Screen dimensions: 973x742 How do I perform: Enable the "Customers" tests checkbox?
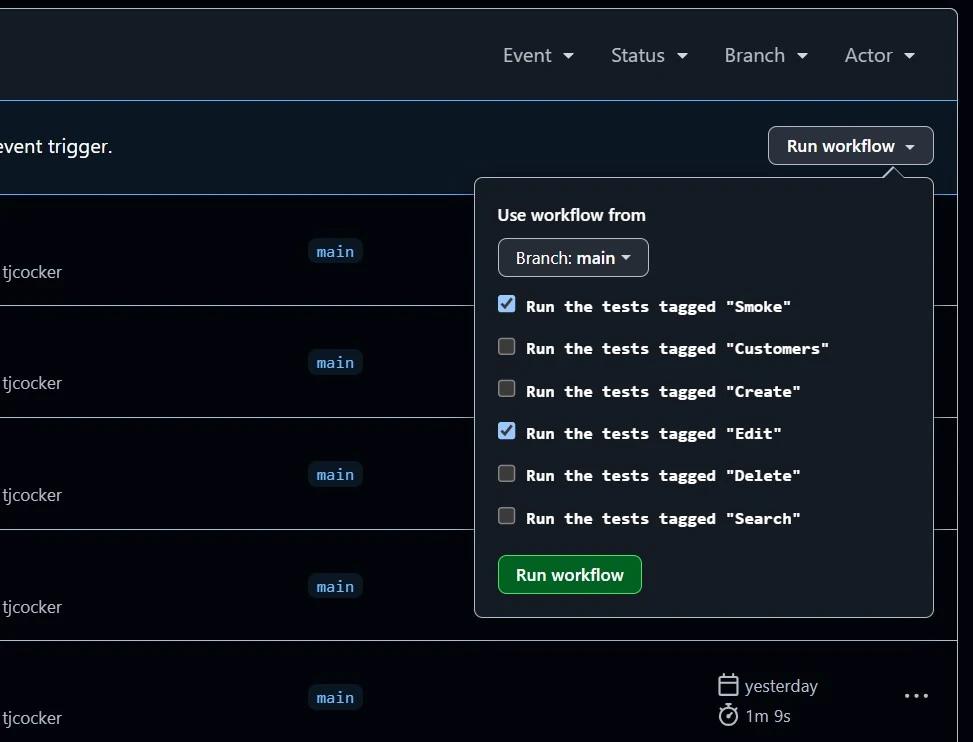pyautogui.click(x=507, y=347)
